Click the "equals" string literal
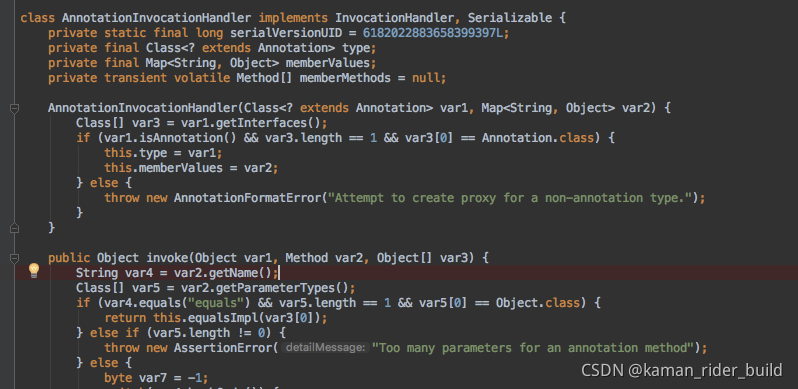 pos(216,303)
